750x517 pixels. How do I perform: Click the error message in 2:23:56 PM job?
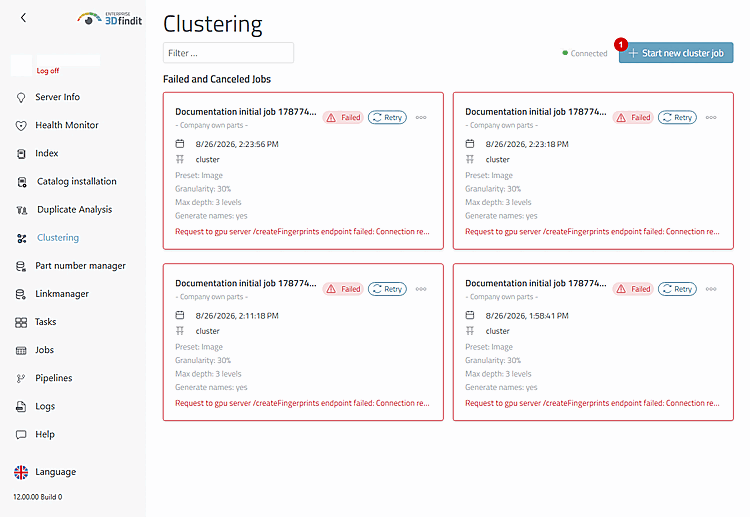[x=302, y=231]
